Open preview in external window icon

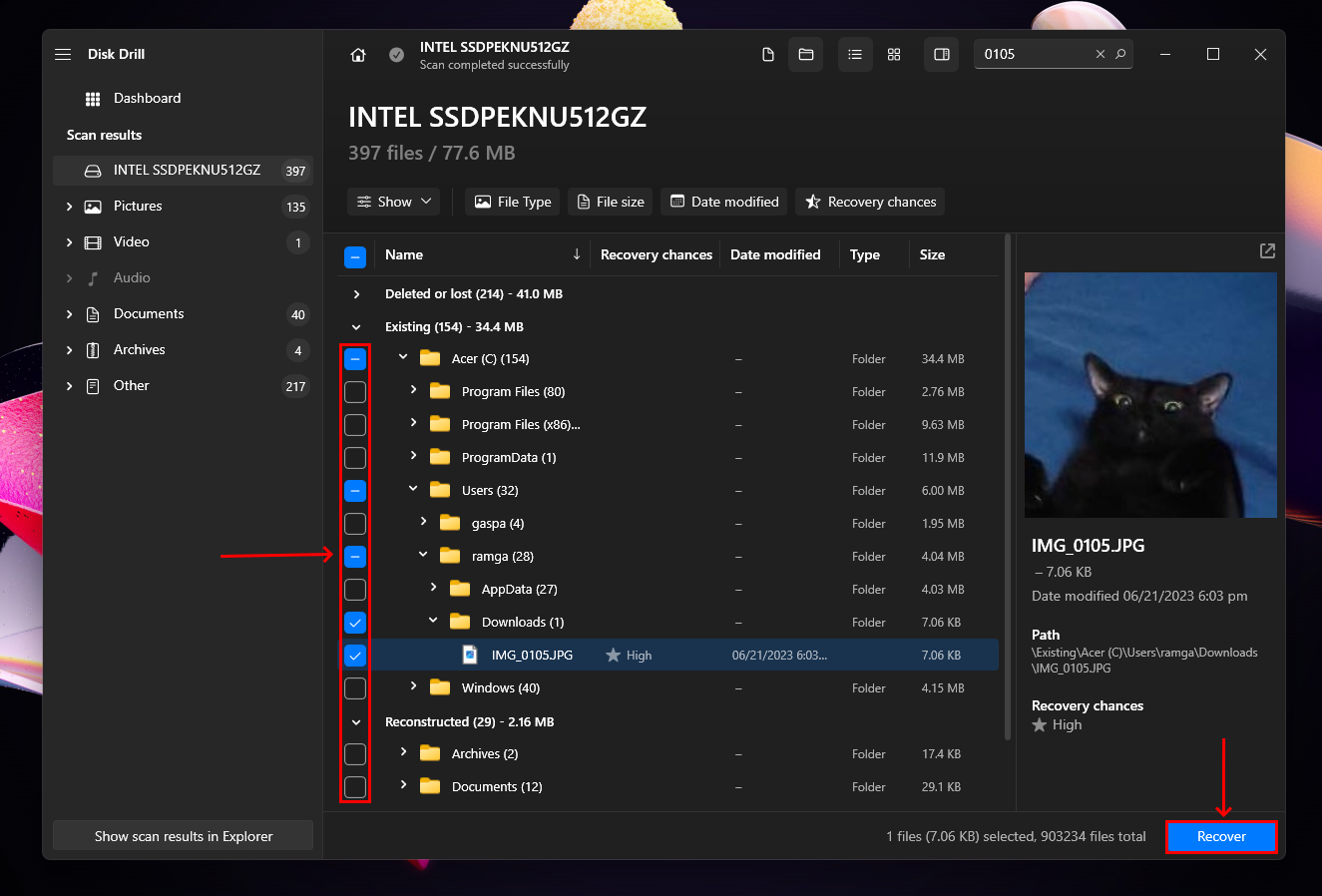tap(1267, 250)
